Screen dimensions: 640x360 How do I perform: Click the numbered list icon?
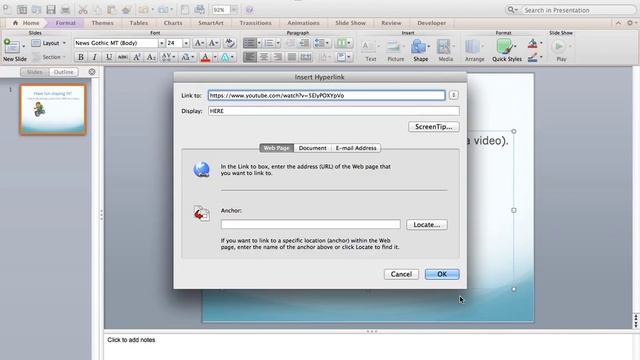click(x=269, y=43)
